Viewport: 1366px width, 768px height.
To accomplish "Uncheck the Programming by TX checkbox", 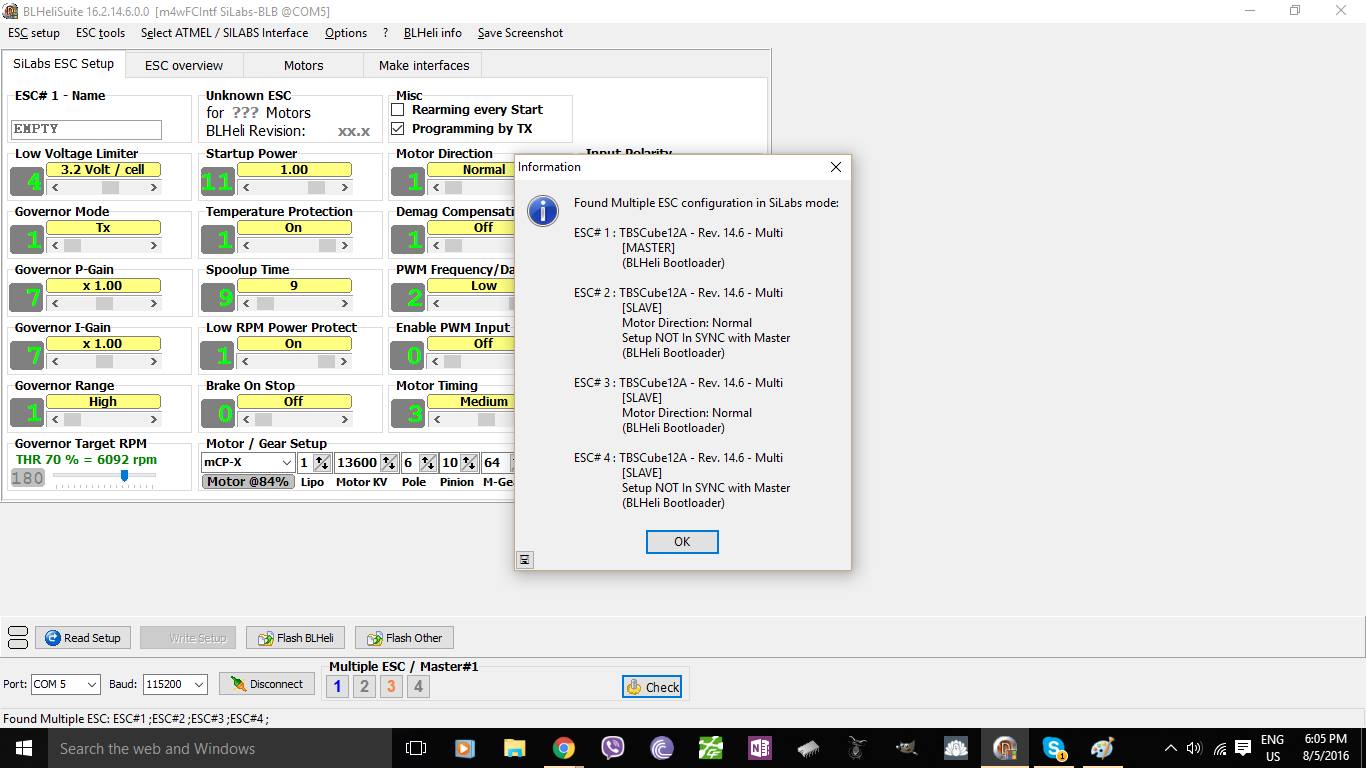I will click(398, 129).
